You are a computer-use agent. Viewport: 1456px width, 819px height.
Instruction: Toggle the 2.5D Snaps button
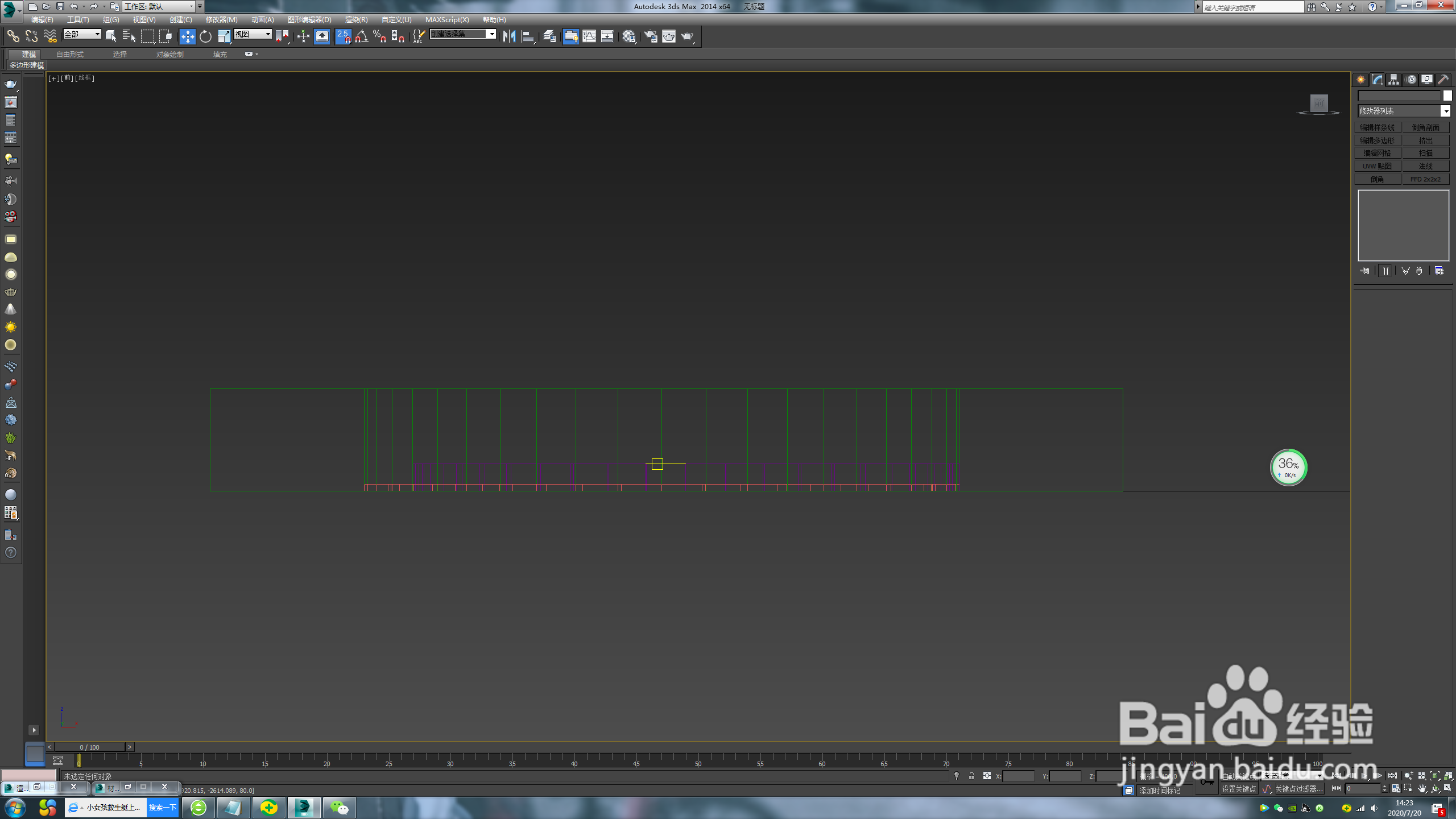click(343, 36)
